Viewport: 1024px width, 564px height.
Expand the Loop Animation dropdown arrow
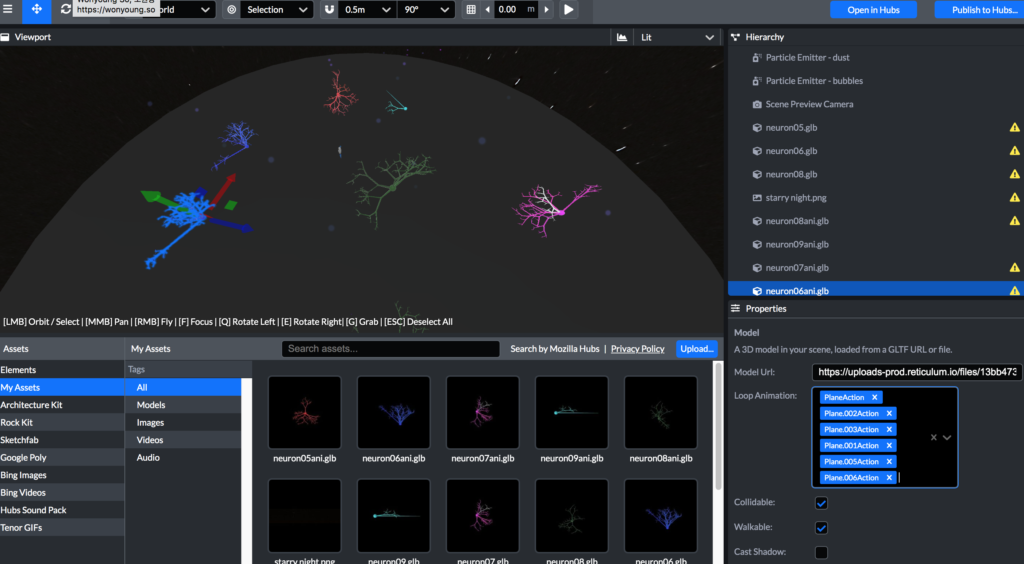click(x=947, y=437)
